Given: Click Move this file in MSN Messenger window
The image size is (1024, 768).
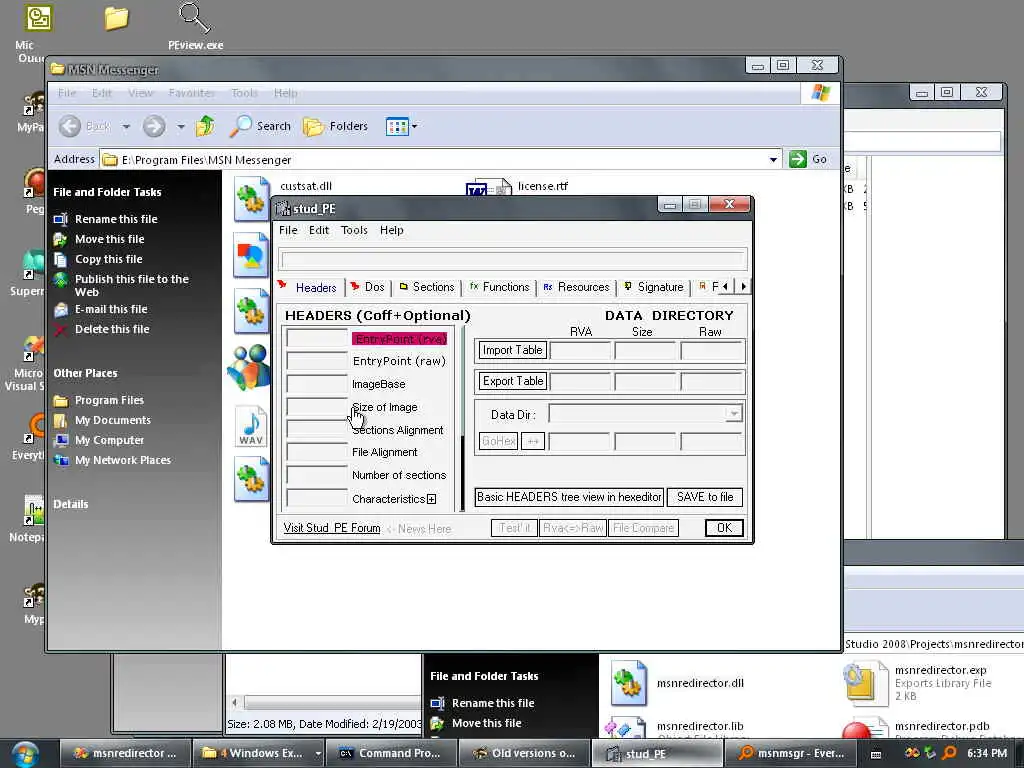Looking at the screenshot, I should click(109, 239).
